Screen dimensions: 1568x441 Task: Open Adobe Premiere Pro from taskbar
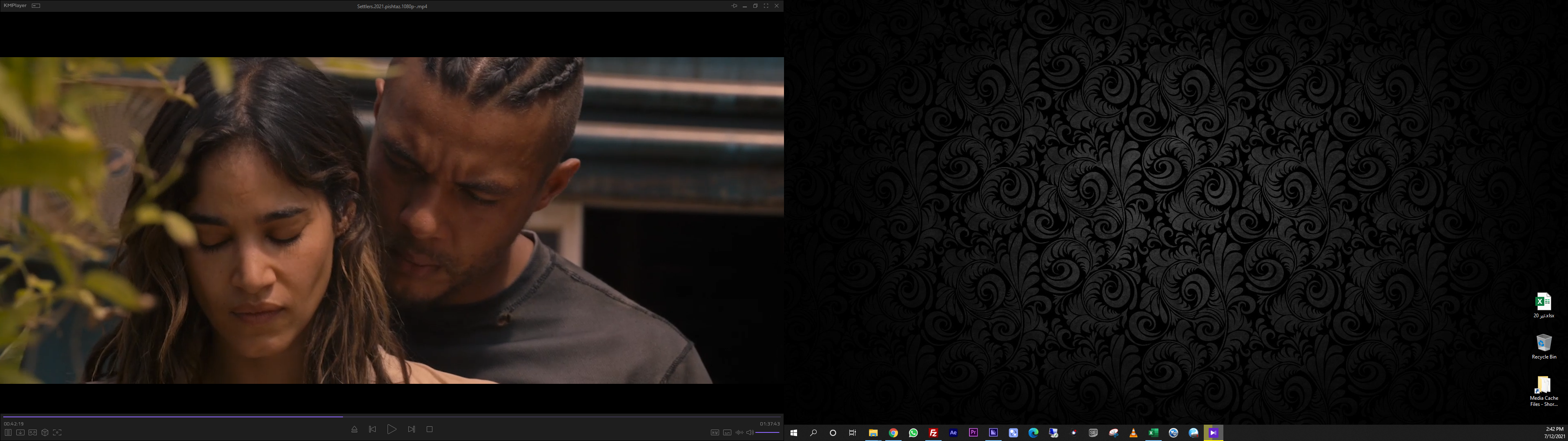coord(973,432)
